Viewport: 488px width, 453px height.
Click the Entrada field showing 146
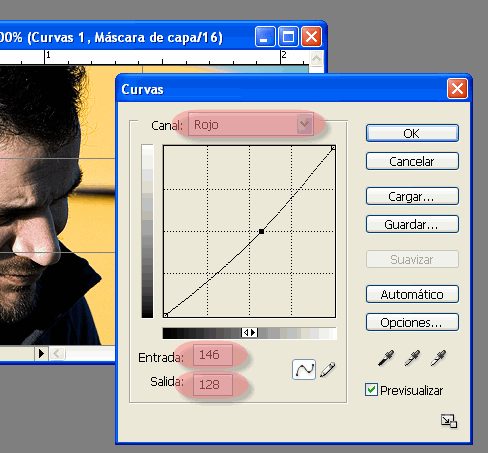(x=213, y=355)
